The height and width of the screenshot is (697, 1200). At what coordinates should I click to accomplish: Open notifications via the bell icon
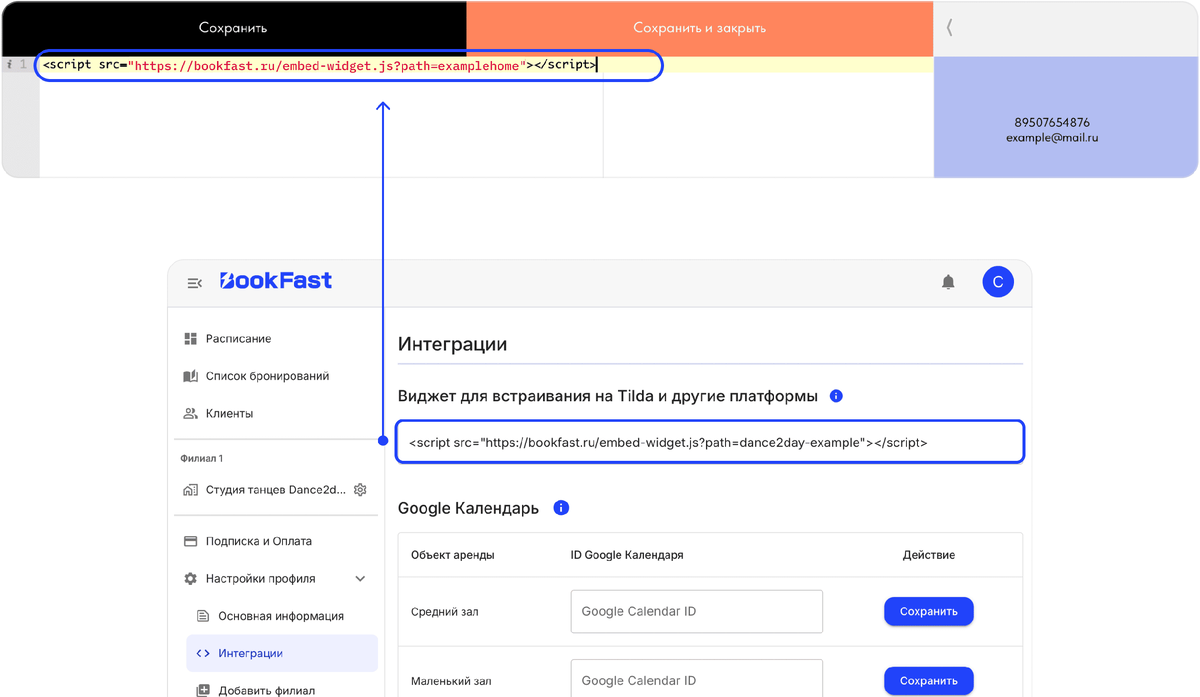click(x=948, y=283)
